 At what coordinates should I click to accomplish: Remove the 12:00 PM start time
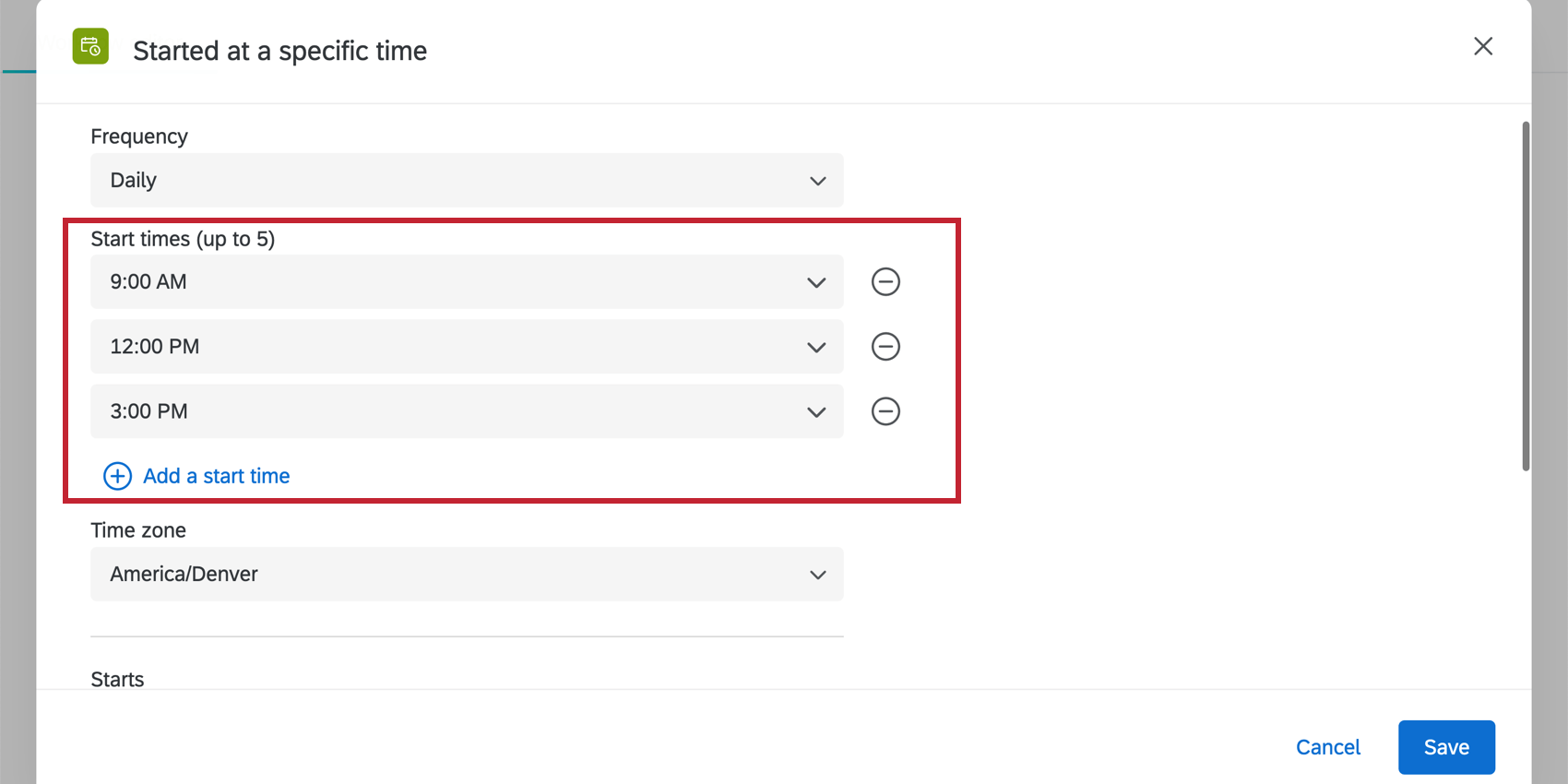pyautogui.click(x=885, y=346)
